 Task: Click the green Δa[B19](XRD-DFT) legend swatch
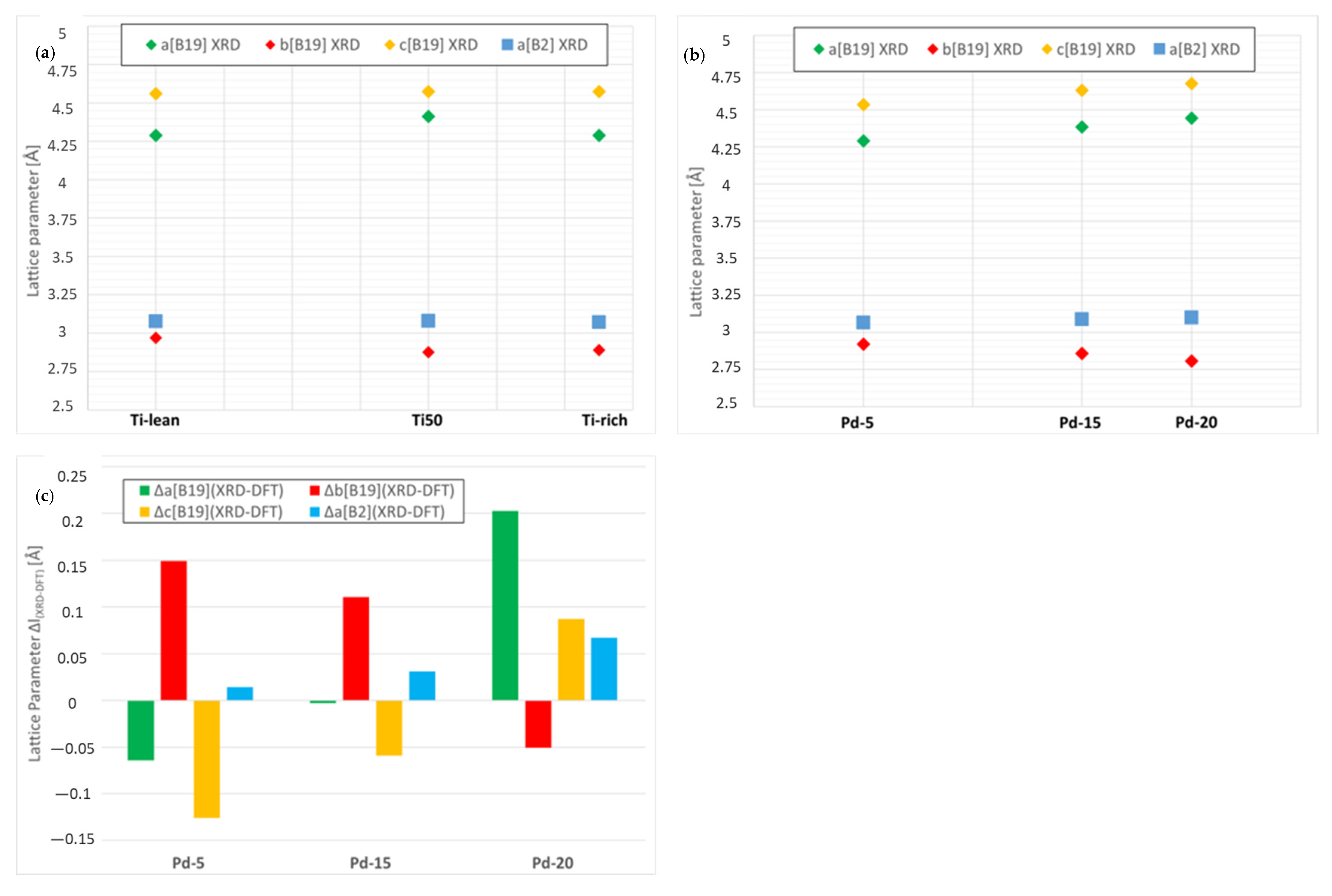144,490
